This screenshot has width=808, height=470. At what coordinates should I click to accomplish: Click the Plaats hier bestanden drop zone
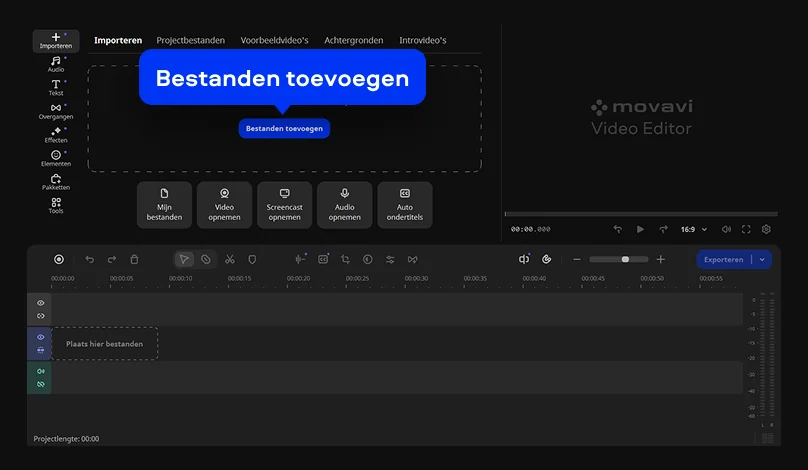click(x=105, y=344)
